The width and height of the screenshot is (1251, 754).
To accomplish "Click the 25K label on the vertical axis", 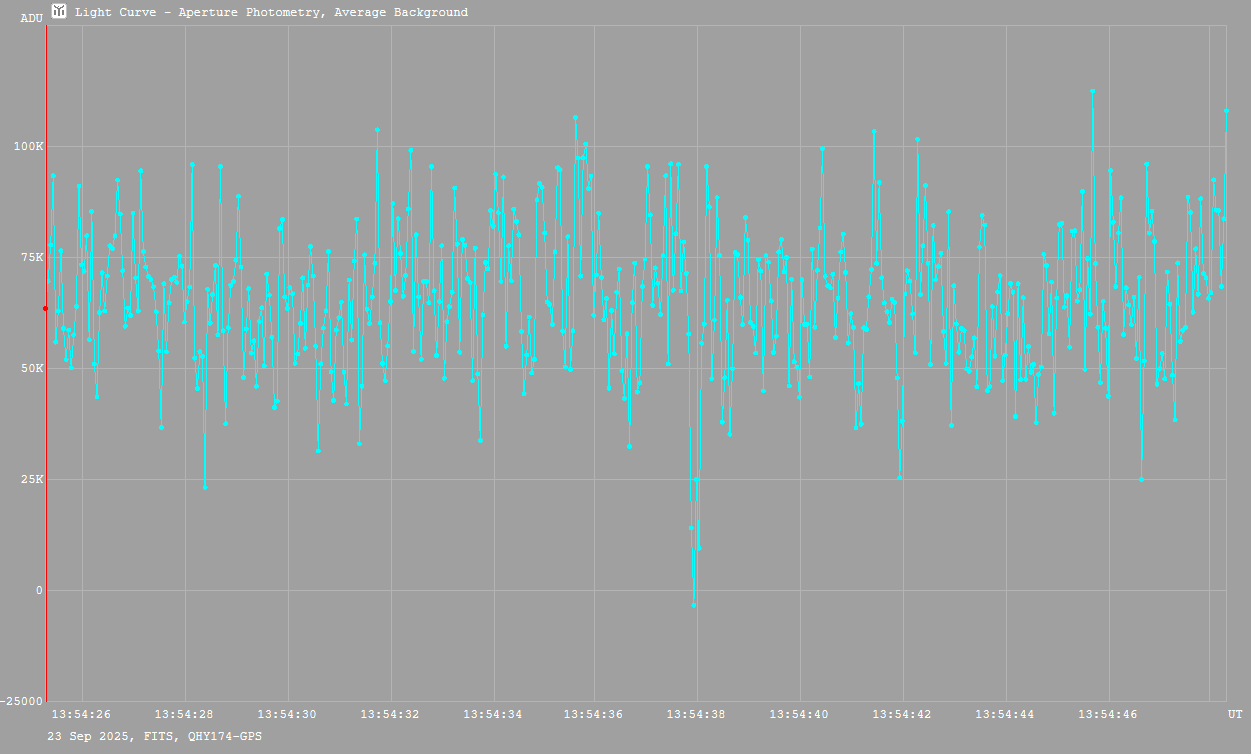I will (31, 480).
